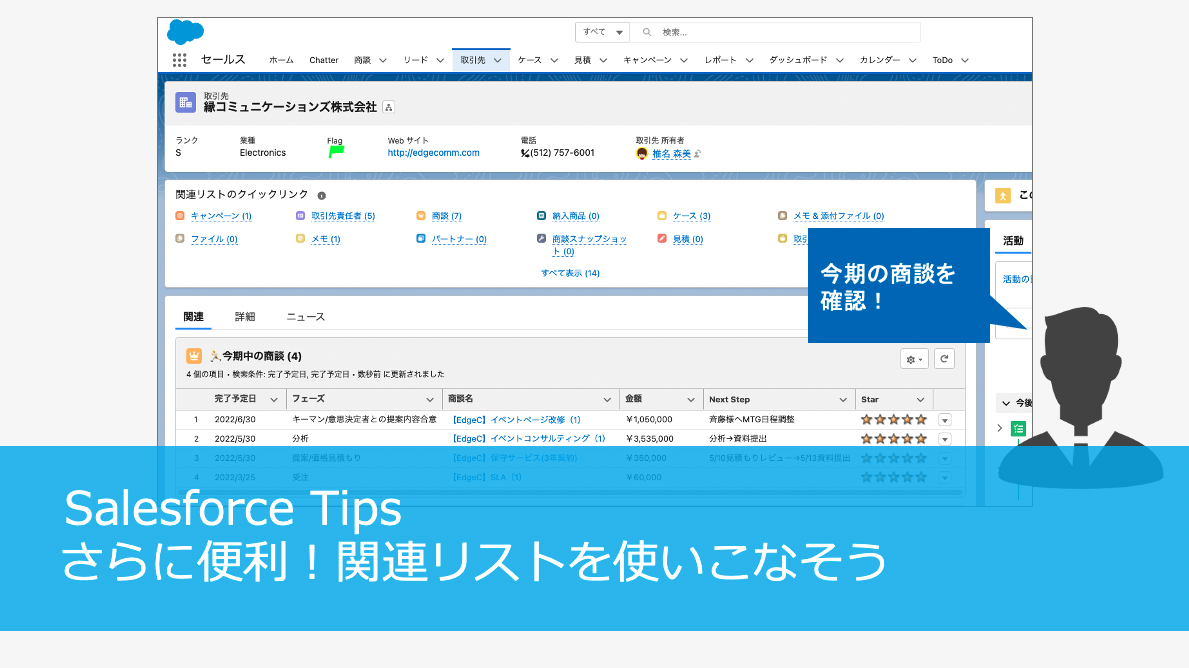Click the info icon beside quick links heading
The width and height of the screenshot is (1189, 668).
(322, 196)
